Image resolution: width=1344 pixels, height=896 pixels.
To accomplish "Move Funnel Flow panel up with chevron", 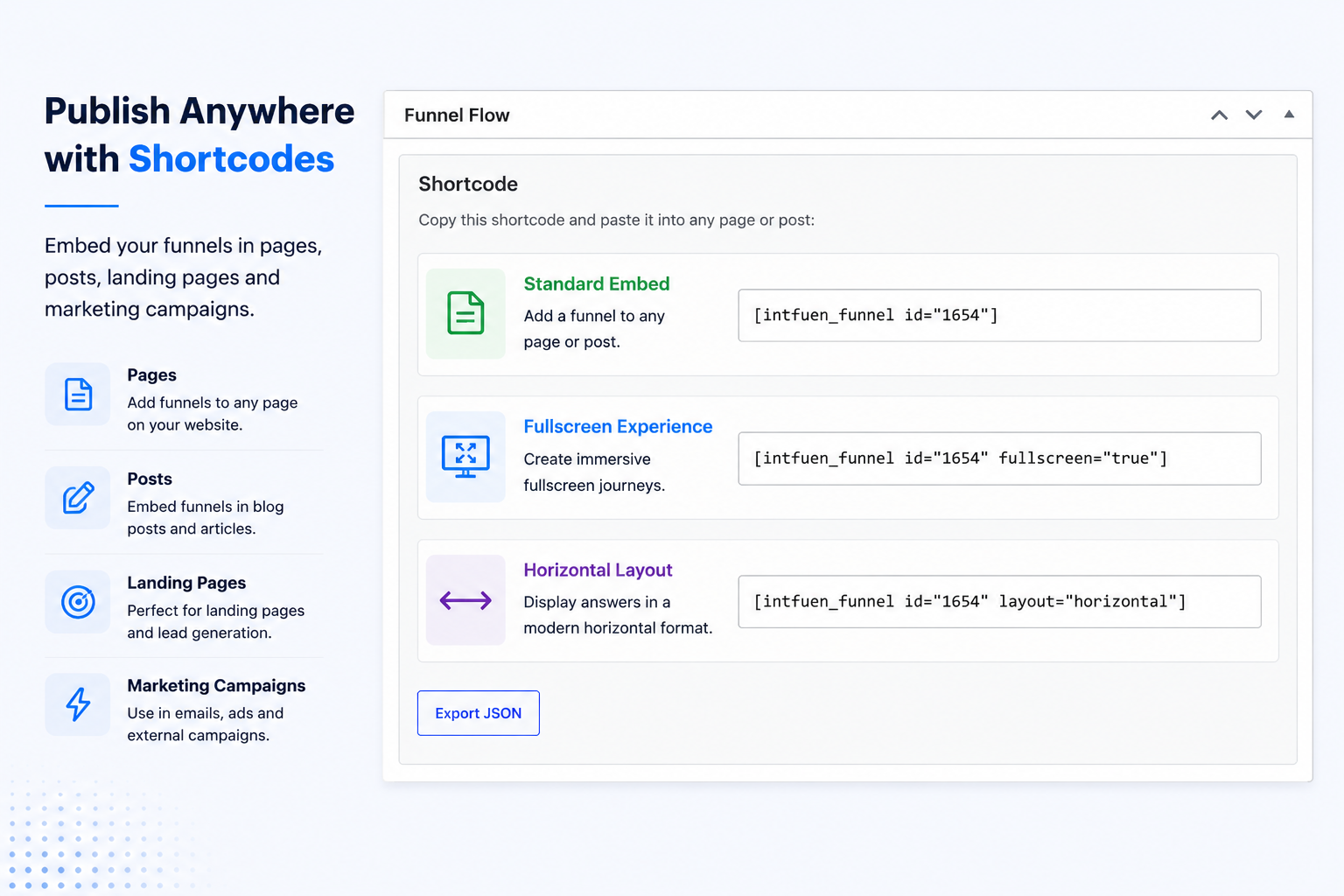I will click(1219, 115).
